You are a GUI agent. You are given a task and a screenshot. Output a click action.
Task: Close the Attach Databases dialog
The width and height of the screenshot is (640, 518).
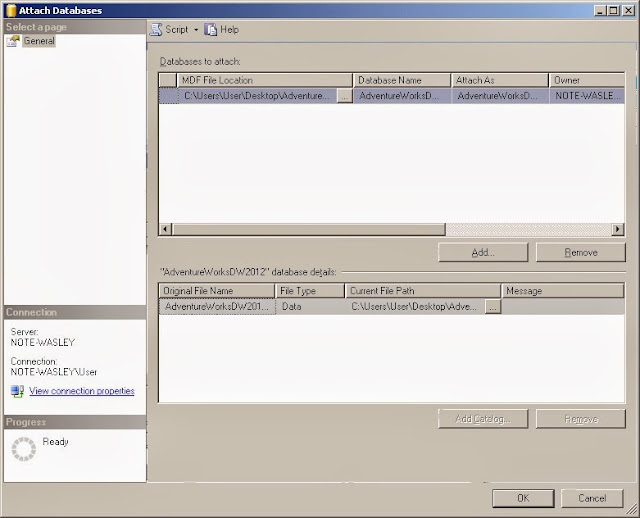[629, 11]
